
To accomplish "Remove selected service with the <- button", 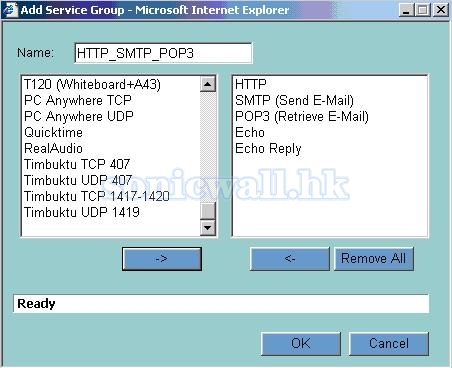I will coord(290,259).
